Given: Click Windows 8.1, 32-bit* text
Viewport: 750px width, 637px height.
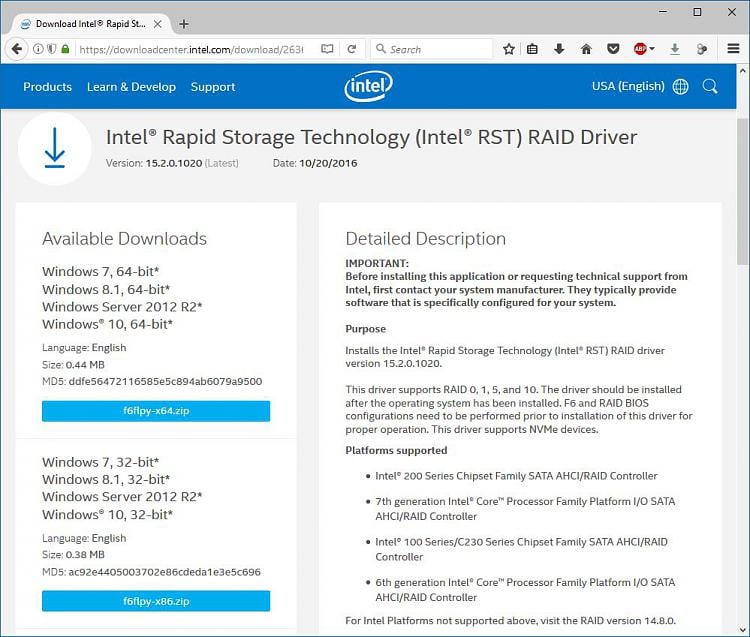Looking at the screenshot, I should pyautogui.click(x=106, y=479).
